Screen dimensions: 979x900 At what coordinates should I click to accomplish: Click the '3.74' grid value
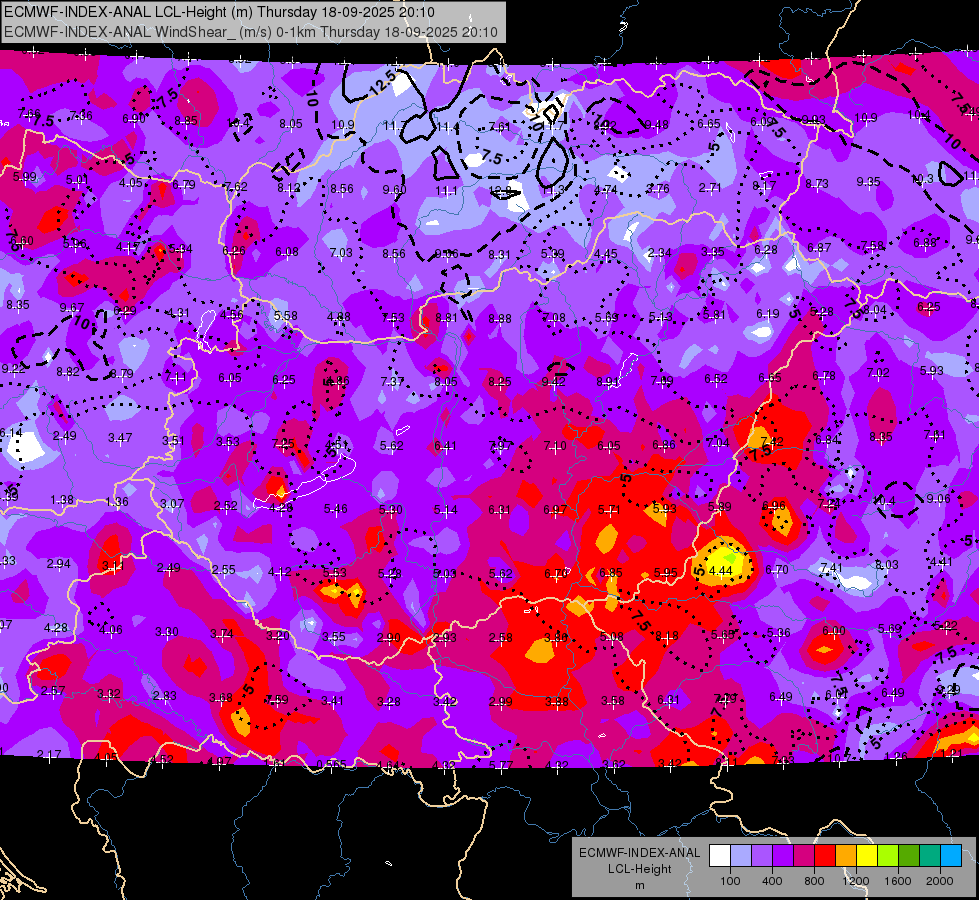point(222,633)
